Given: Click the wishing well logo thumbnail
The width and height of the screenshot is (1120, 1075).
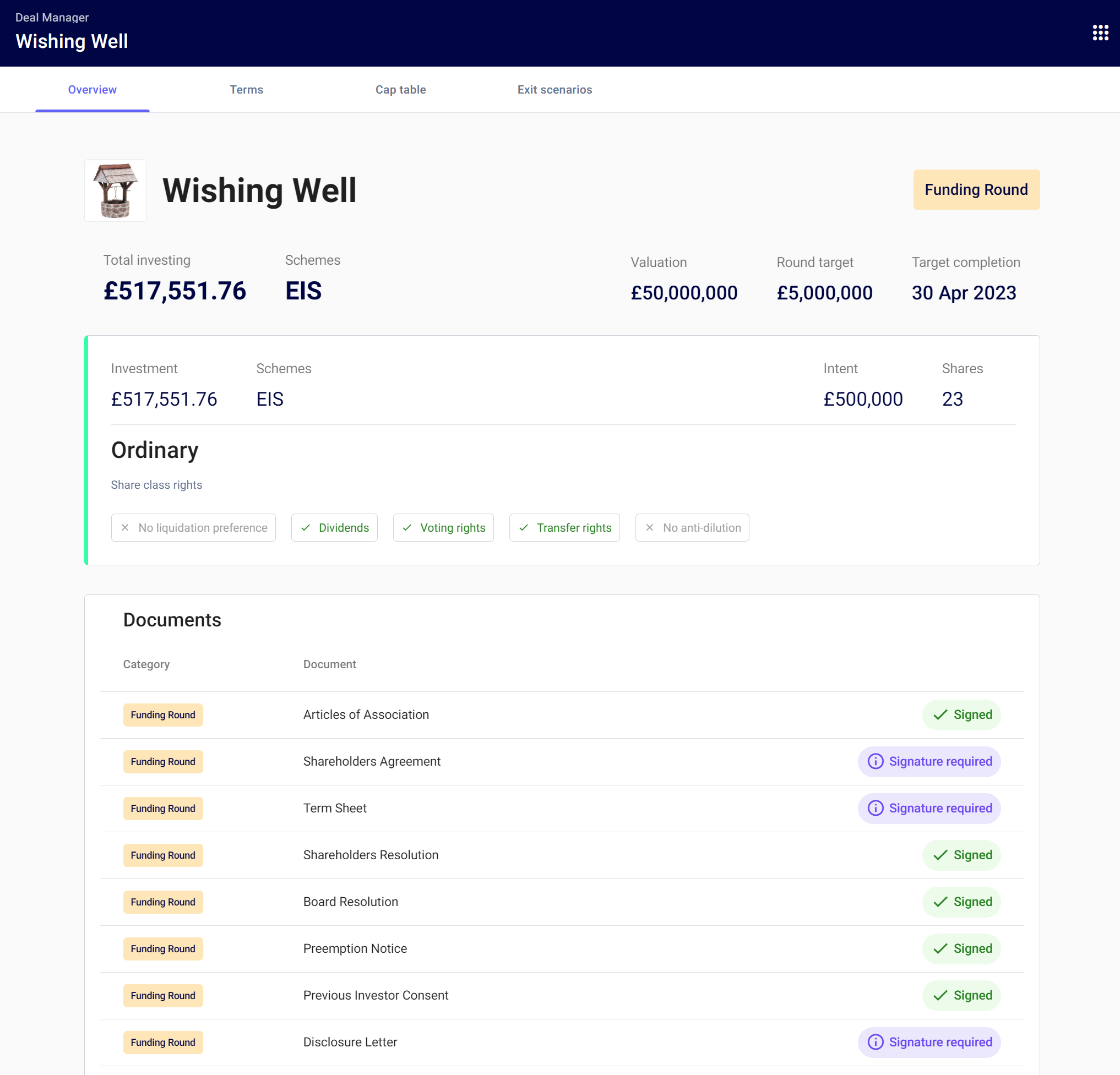Looking at the screenshot, I should pyautogui.click(x=116, y=190).
